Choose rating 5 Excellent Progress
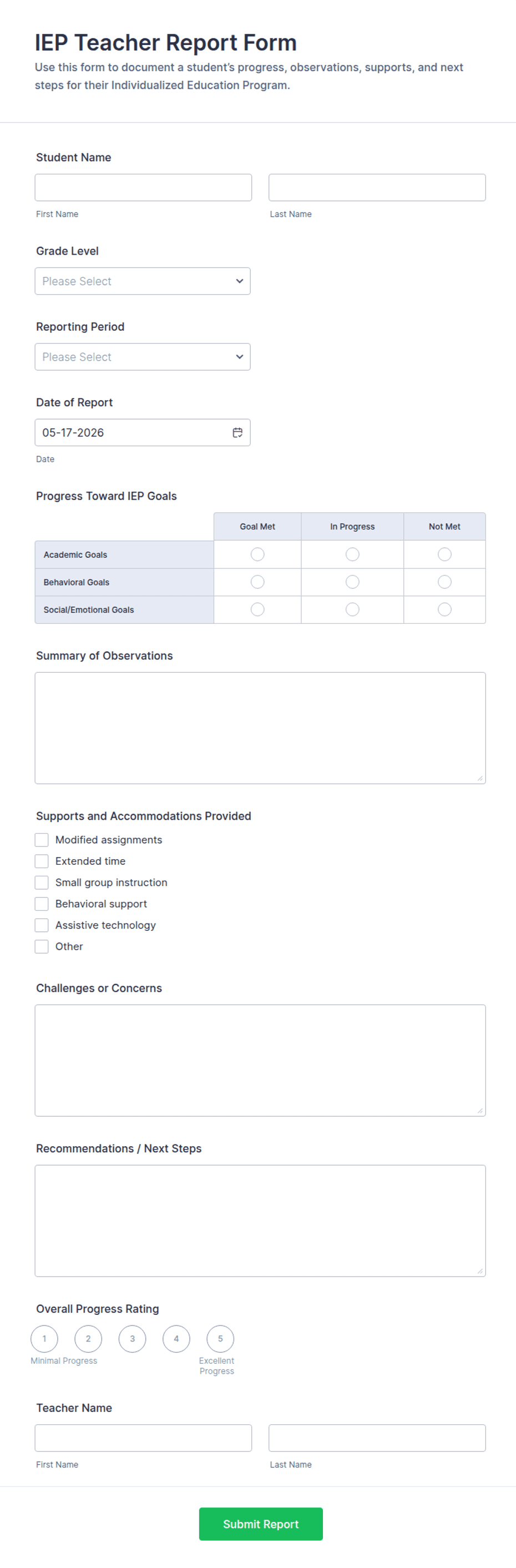 (x=220, y=1339)
